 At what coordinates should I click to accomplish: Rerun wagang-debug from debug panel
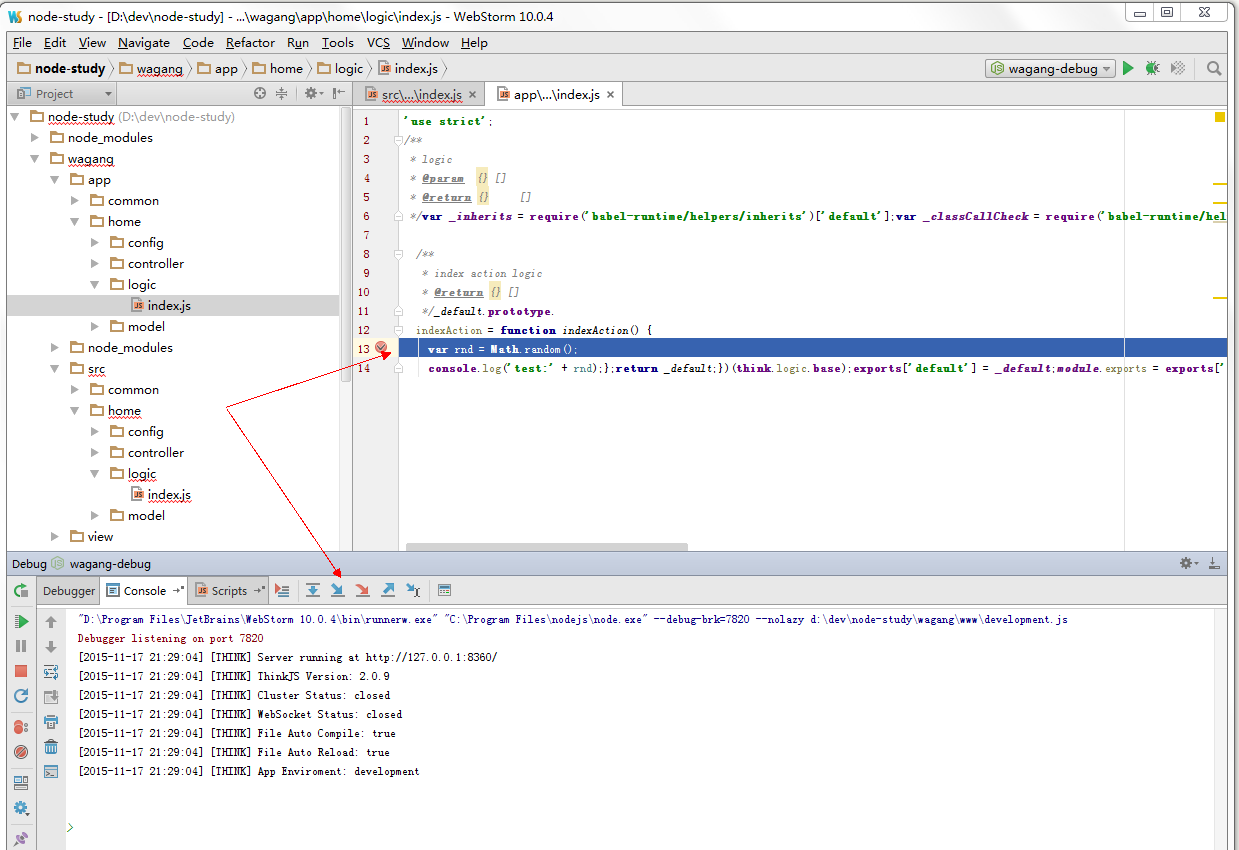[21, 591]
